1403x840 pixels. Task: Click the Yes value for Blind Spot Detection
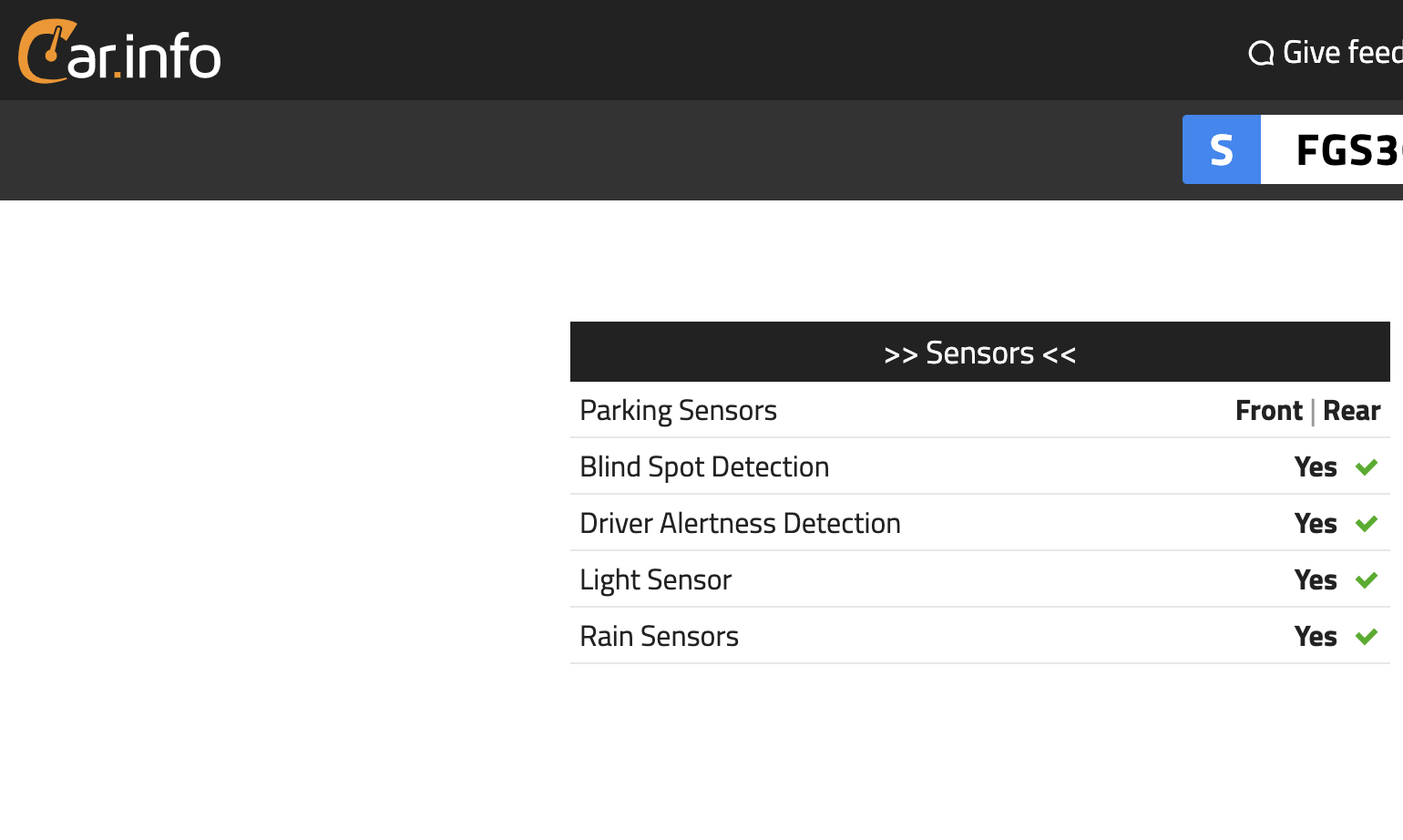(x=1316, y=467)
